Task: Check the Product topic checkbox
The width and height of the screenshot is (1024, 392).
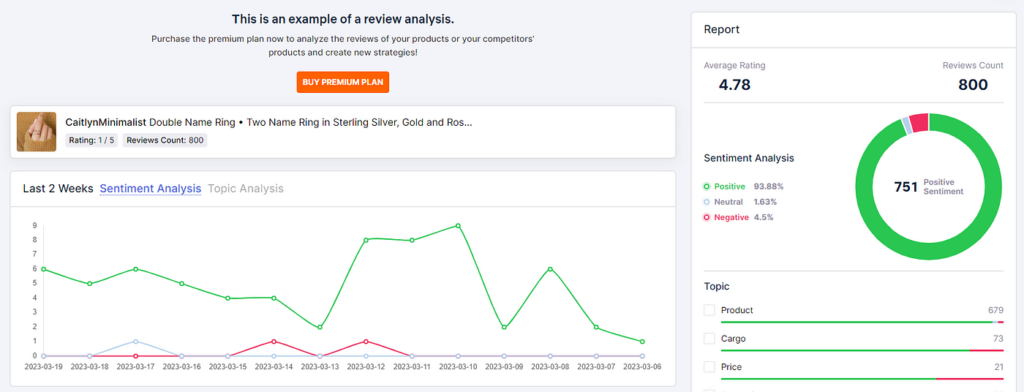Action: click(x=709, y=310)
